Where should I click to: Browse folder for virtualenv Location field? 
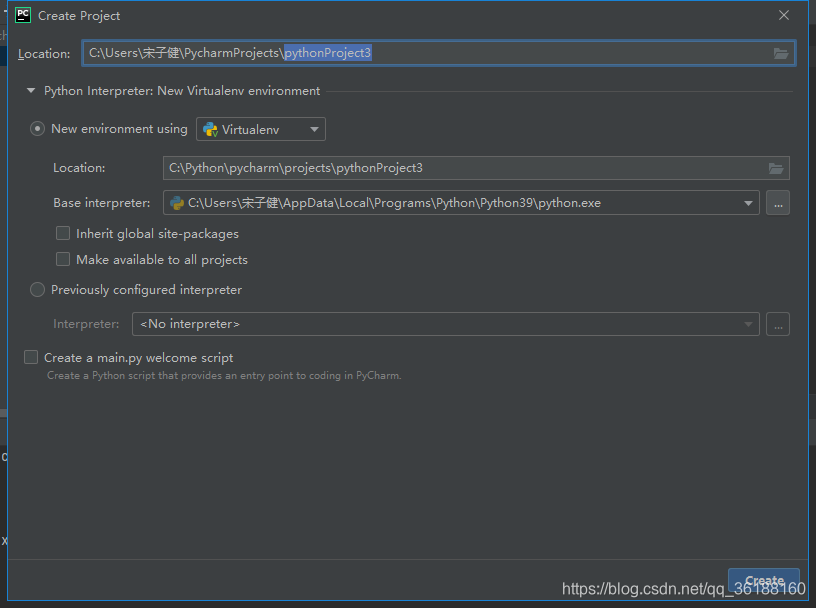(776, 168)
